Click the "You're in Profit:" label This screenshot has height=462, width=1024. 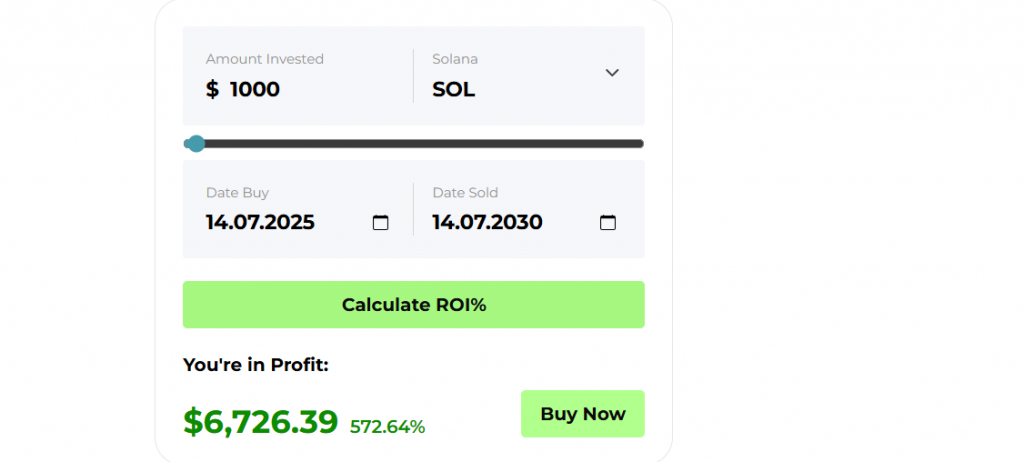tap(255, 365)
